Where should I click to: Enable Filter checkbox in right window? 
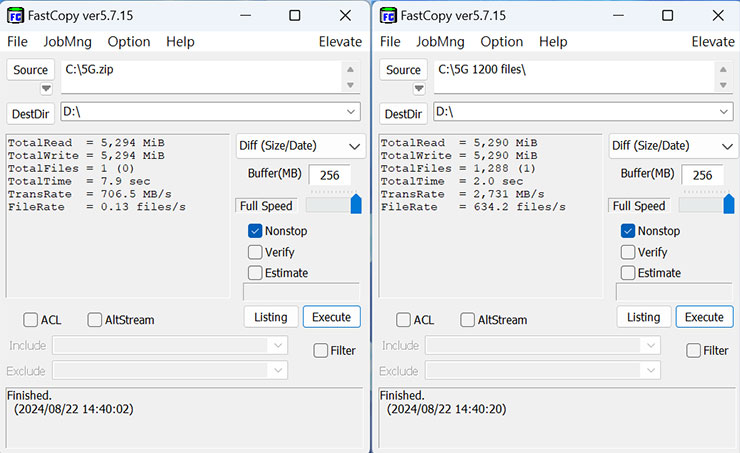[693, 351]
